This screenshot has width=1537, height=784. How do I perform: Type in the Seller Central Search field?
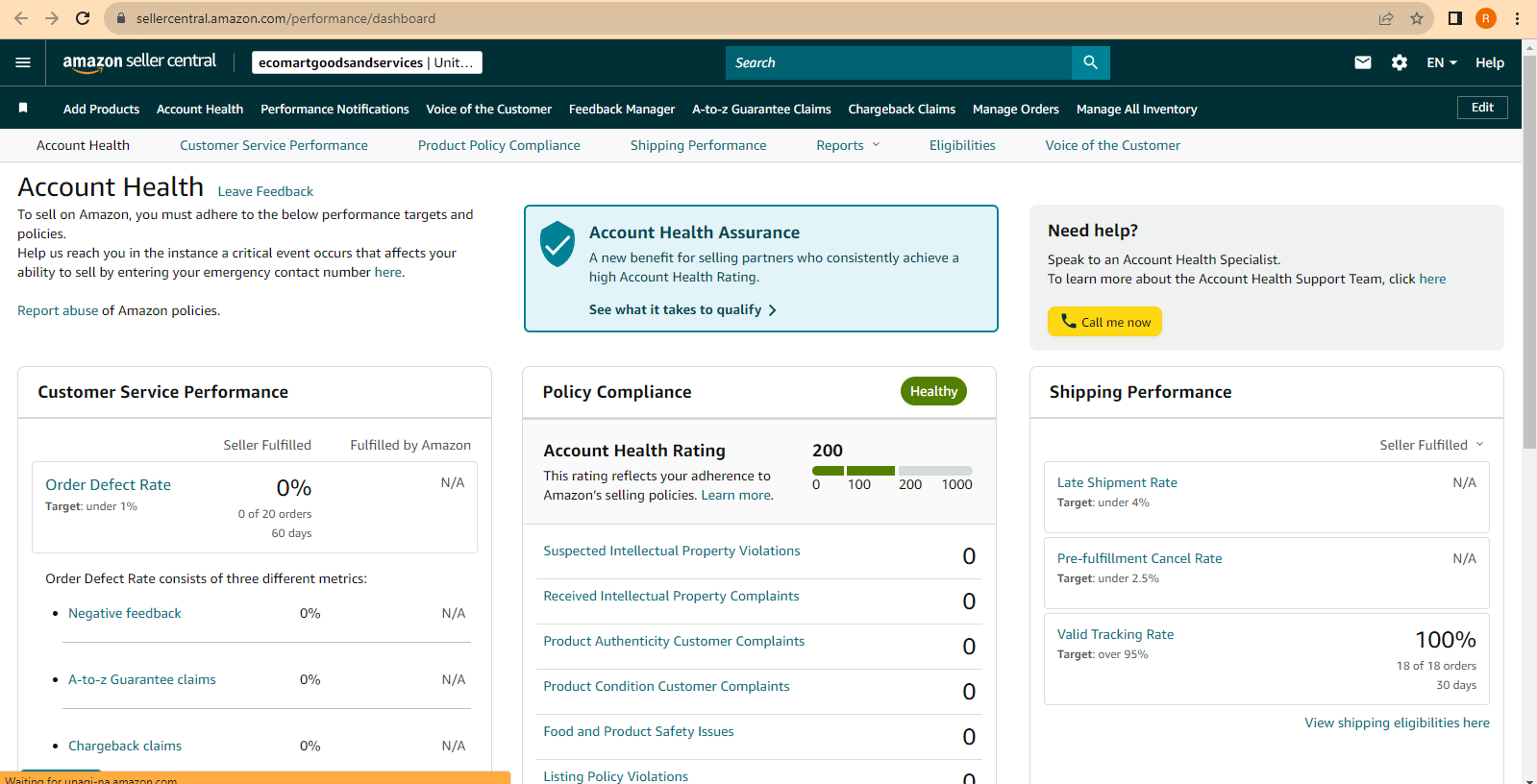pyautogui.click(x=899, y=62)
